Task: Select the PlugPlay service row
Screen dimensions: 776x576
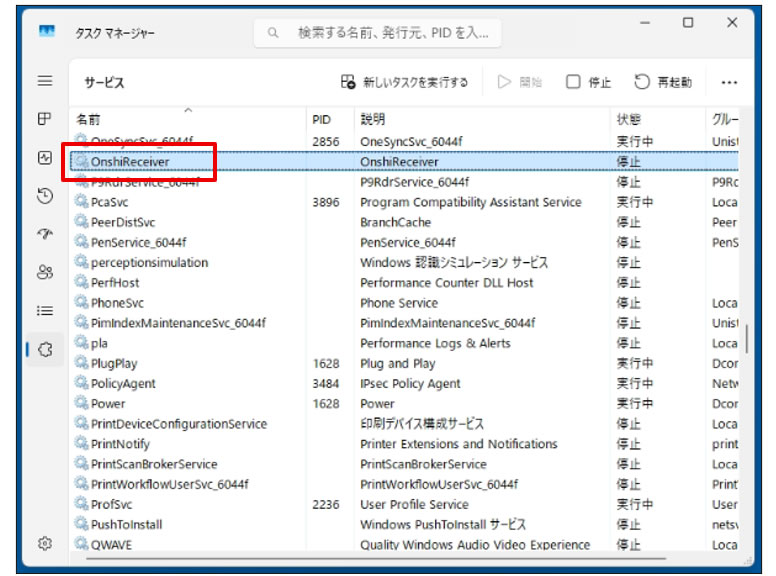Action: pyautogui.click(x=404, y=363)
